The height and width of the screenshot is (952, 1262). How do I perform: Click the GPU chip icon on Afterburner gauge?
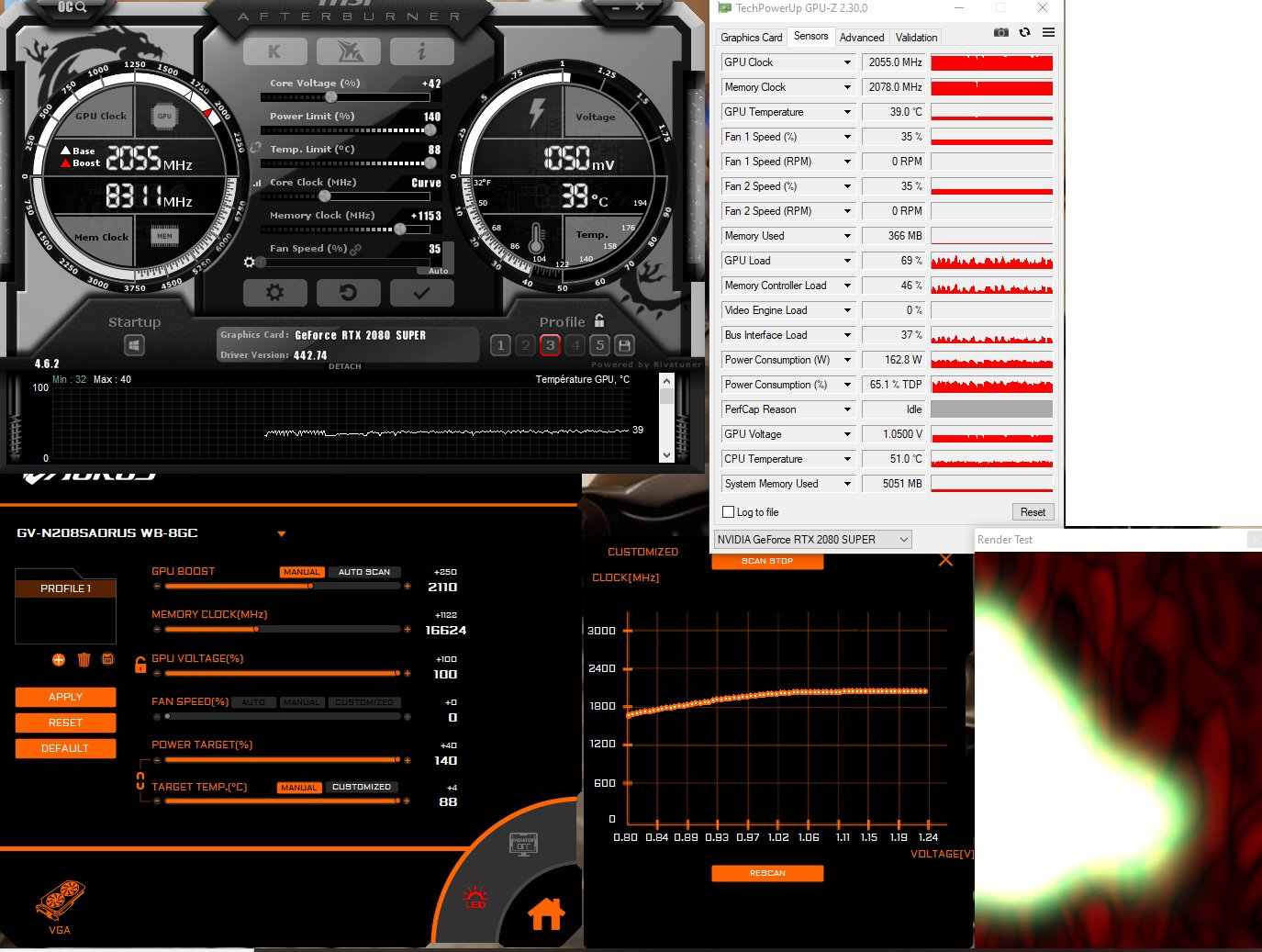tap(164, 117)
